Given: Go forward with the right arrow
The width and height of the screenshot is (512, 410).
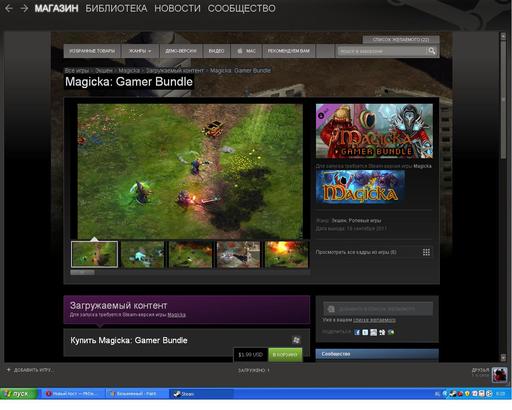Looking at the screenshot, I should coord(24,8).
